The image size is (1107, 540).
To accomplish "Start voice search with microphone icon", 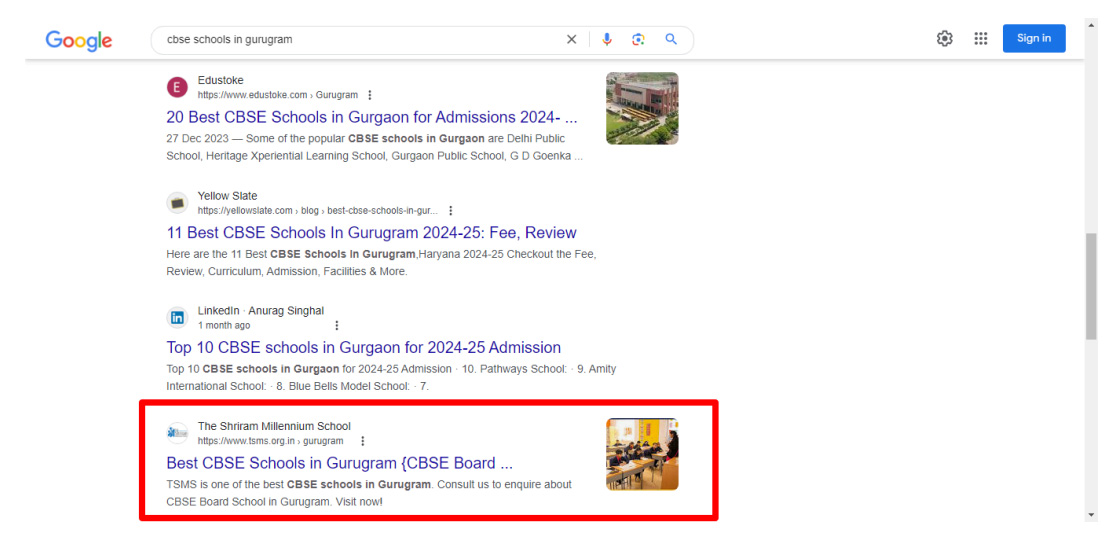I will [x=607, y=39].
